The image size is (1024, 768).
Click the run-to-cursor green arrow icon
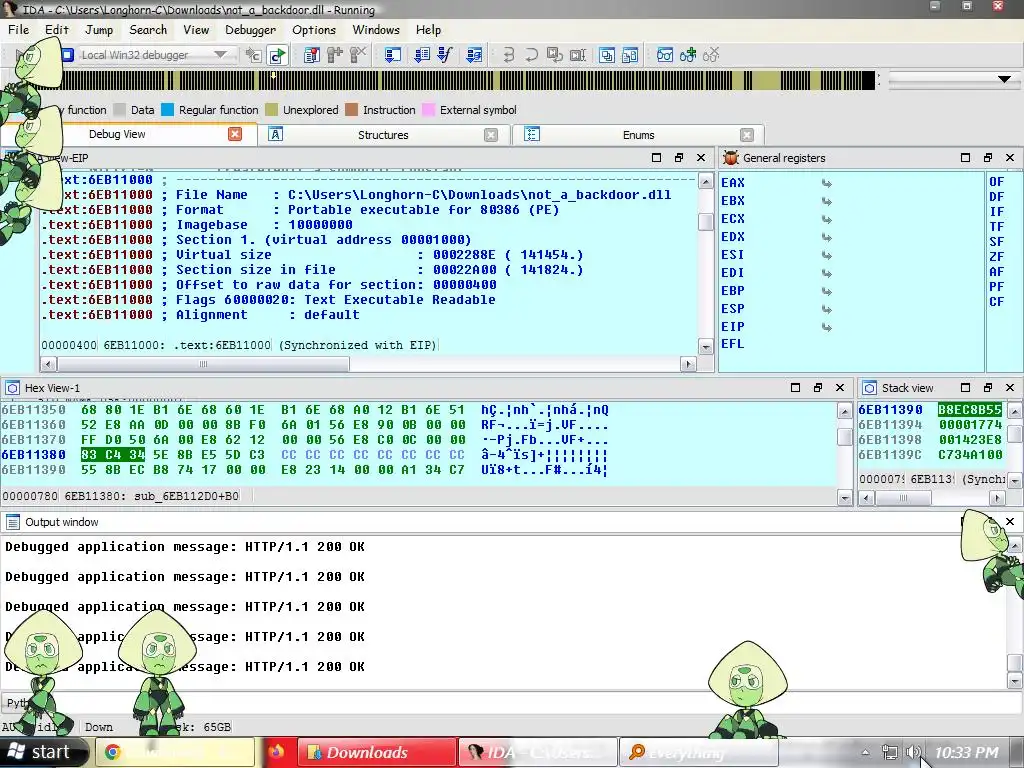coord(278,55)
